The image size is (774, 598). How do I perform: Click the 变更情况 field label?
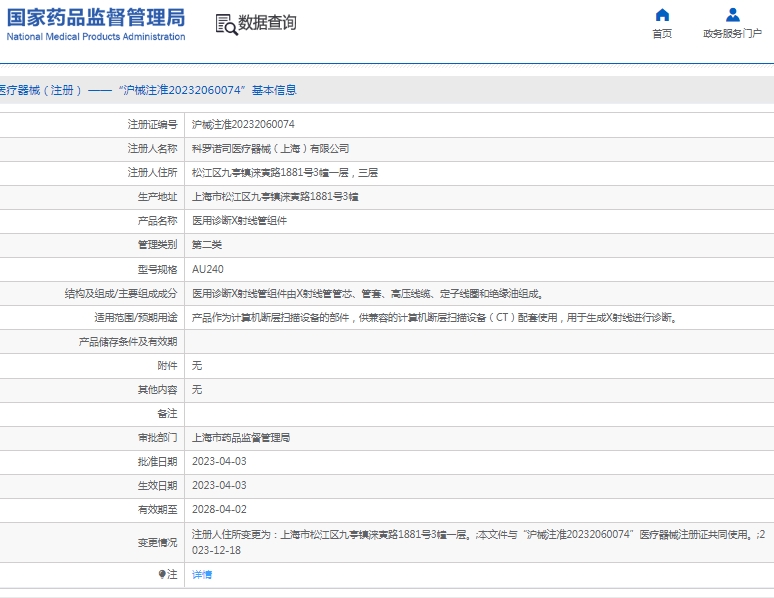[157, 543]
